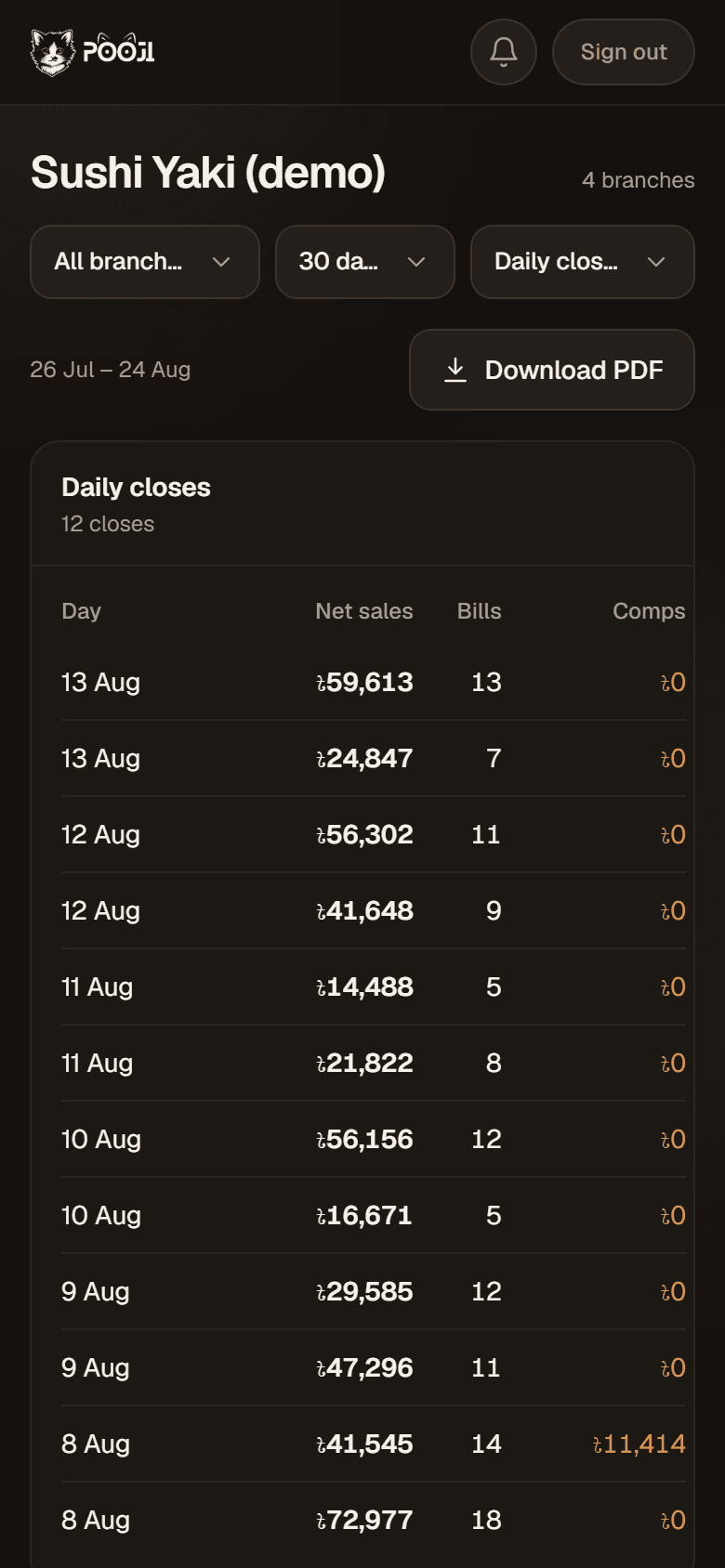725x1568 pixels.
Task: Click 9 Aug in the 47,296 row
Action: coord(96,1368)
